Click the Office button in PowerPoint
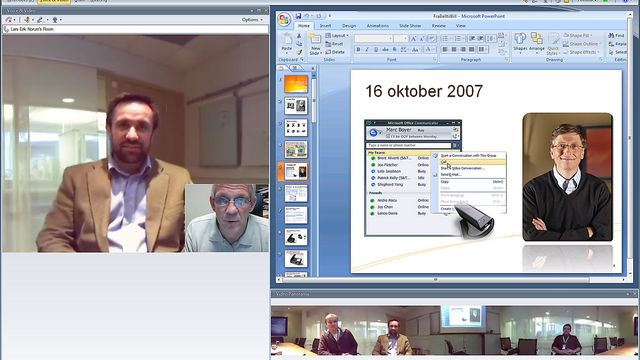This screenshot has width=640, height=360. click(x=284, y=19)
